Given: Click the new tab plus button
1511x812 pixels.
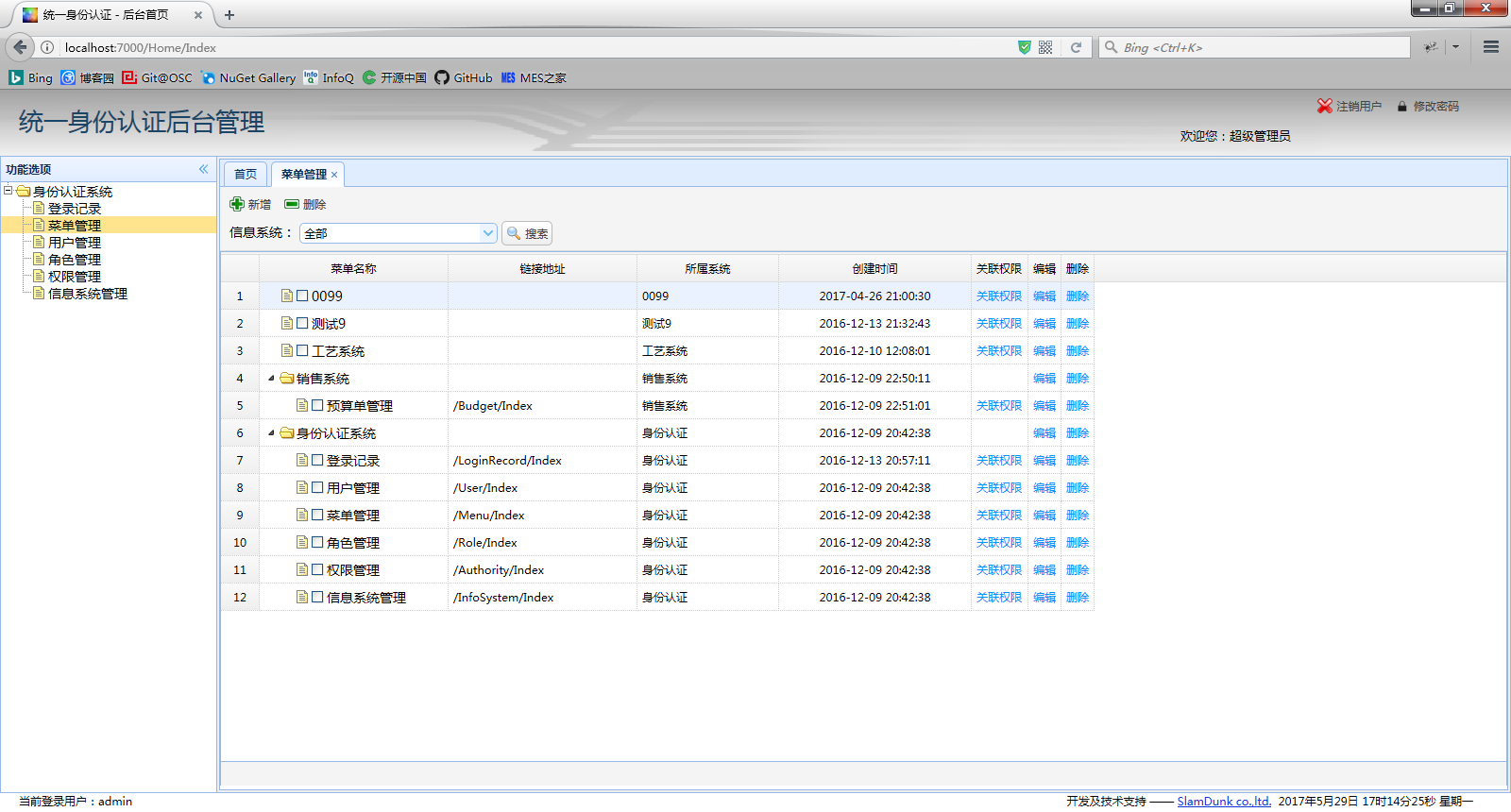Looking at the screenshot, I should click(229, 15).
